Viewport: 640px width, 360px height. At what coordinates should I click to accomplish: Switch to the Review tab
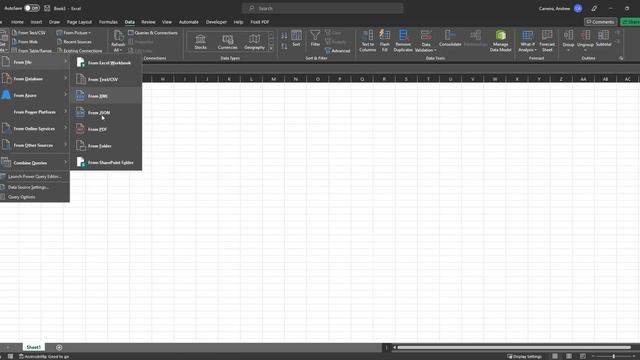pos(148,22)
